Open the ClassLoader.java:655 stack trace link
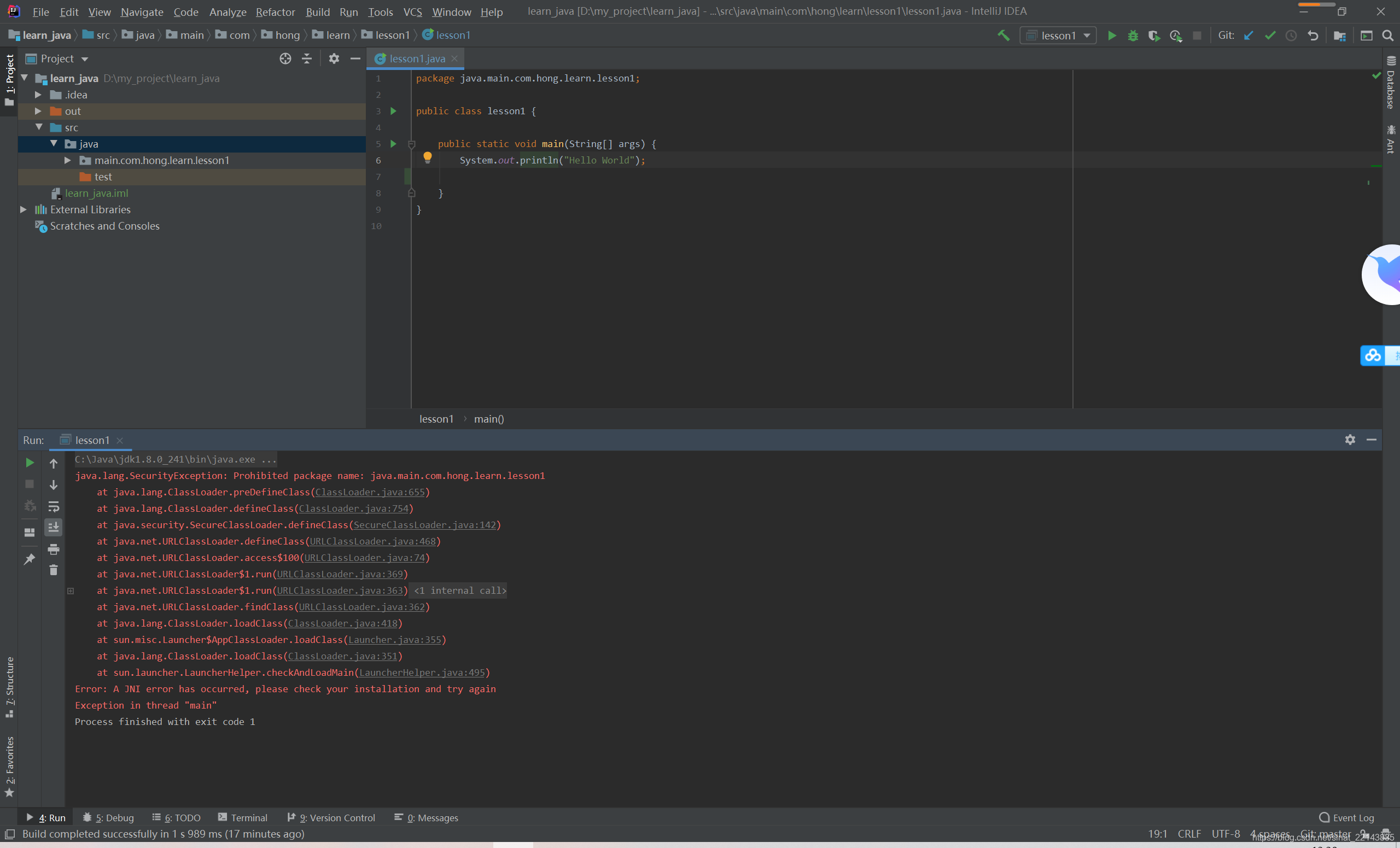 370,492
